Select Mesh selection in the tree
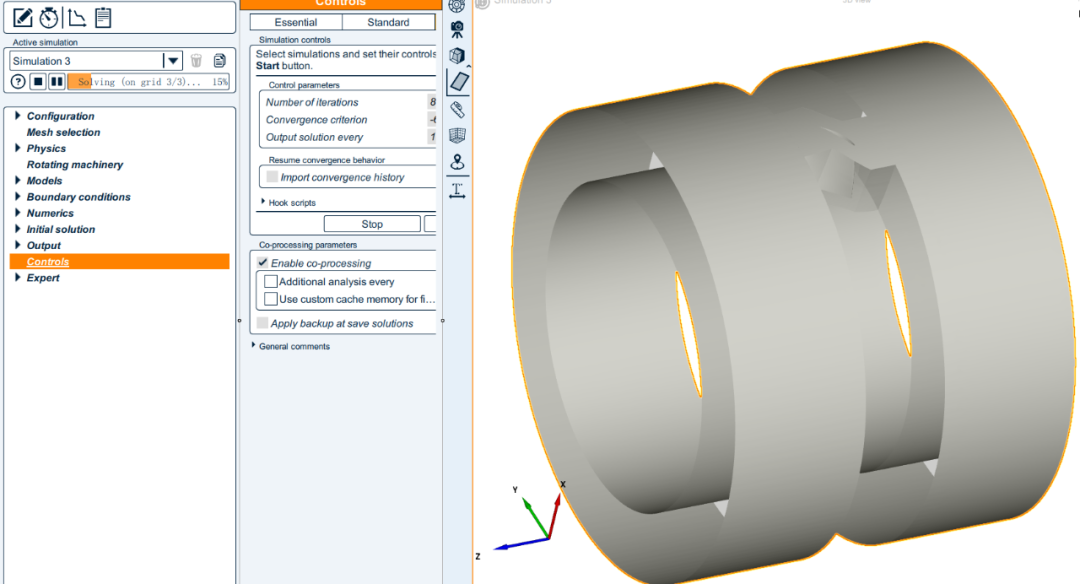 (63, 132)
